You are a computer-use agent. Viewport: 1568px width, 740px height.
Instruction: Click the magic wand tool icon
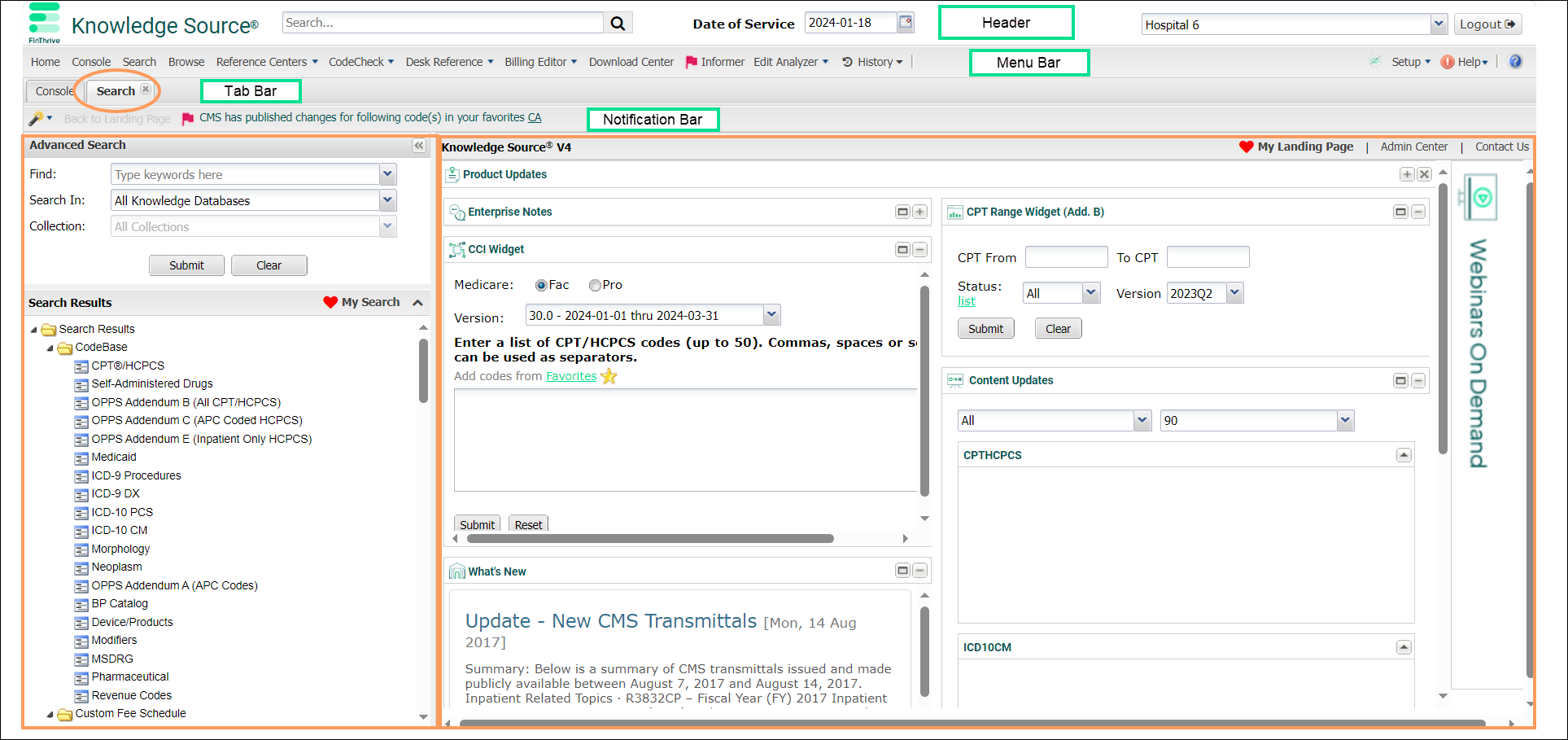[x=36, y=119]
